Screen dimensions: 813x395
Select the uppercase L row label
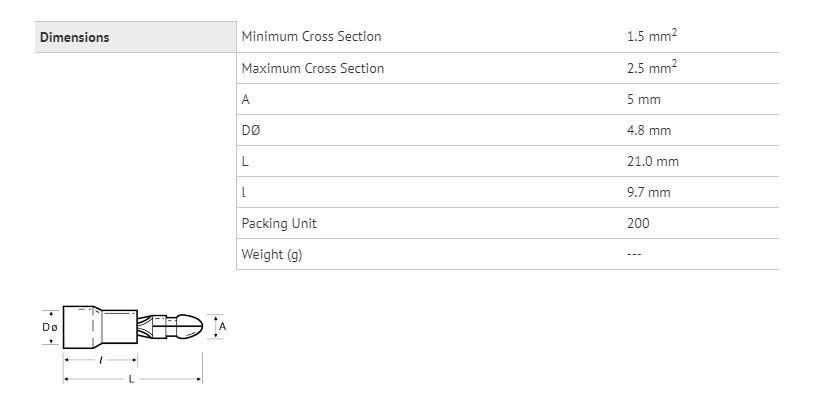pos(245,162)
